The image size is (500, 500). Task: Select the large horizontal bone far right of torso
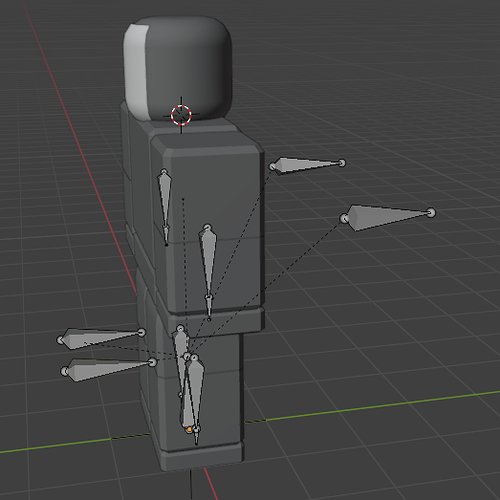click(388, 217)
